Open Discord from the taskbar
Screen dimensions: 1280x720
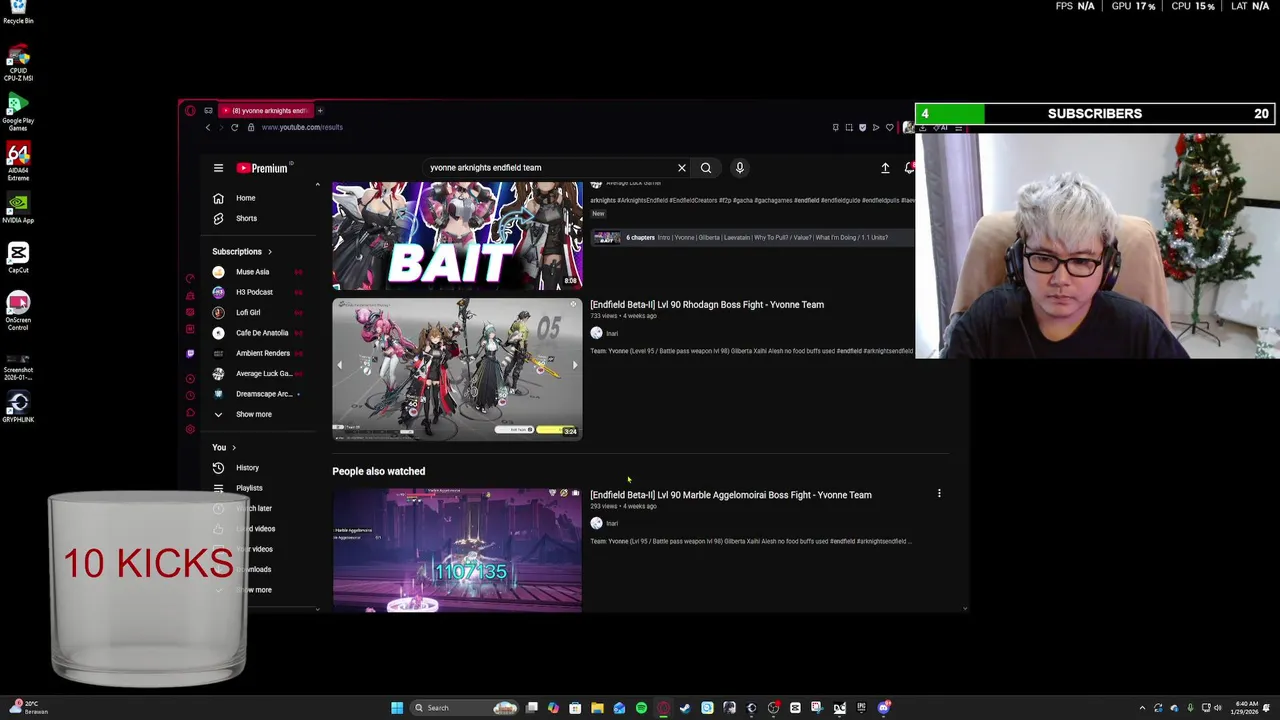[884, 708]
